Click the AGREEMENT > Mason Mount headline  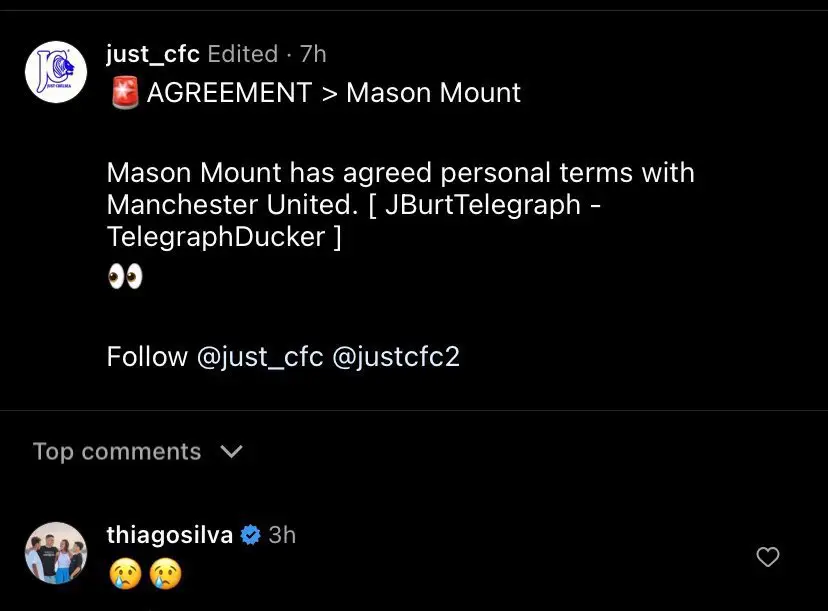click(334, 93)
